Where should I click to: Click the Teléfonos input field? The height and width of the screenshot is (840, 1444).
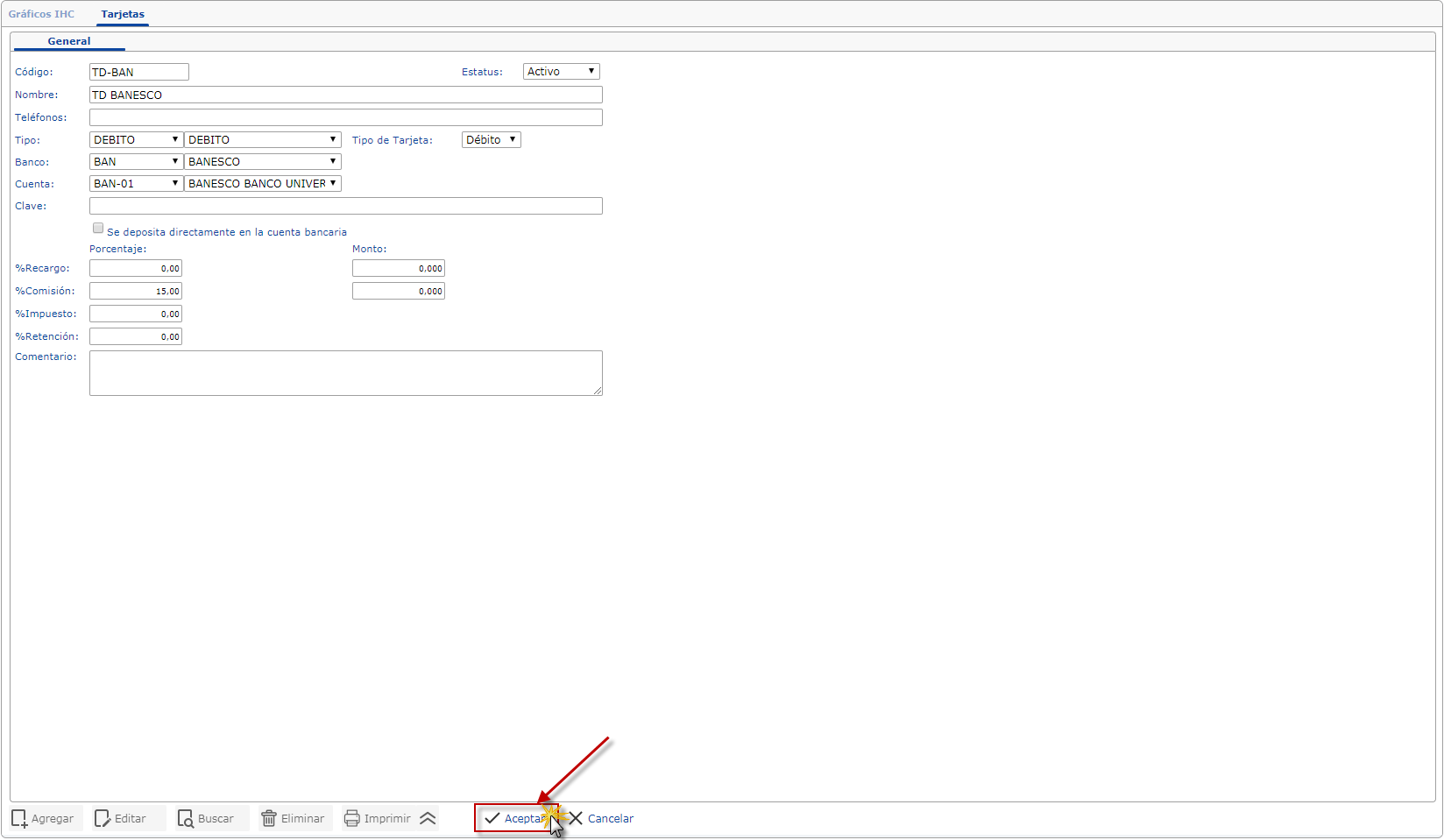pyautogui.click(x=346, y=117)
